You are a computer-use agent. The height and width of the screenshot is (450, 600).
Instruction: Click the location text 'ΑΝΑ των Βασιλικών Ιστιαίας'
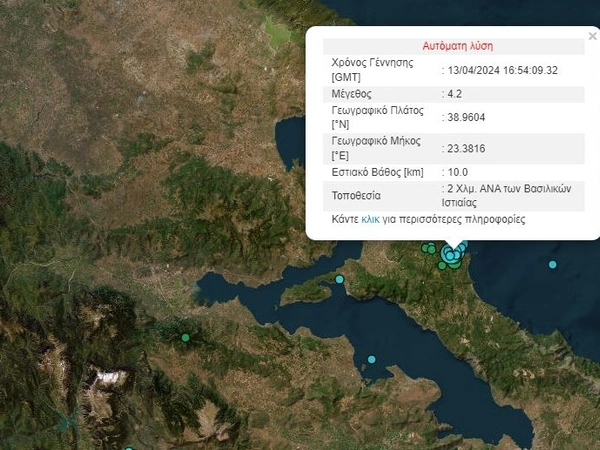click(510, 194)
